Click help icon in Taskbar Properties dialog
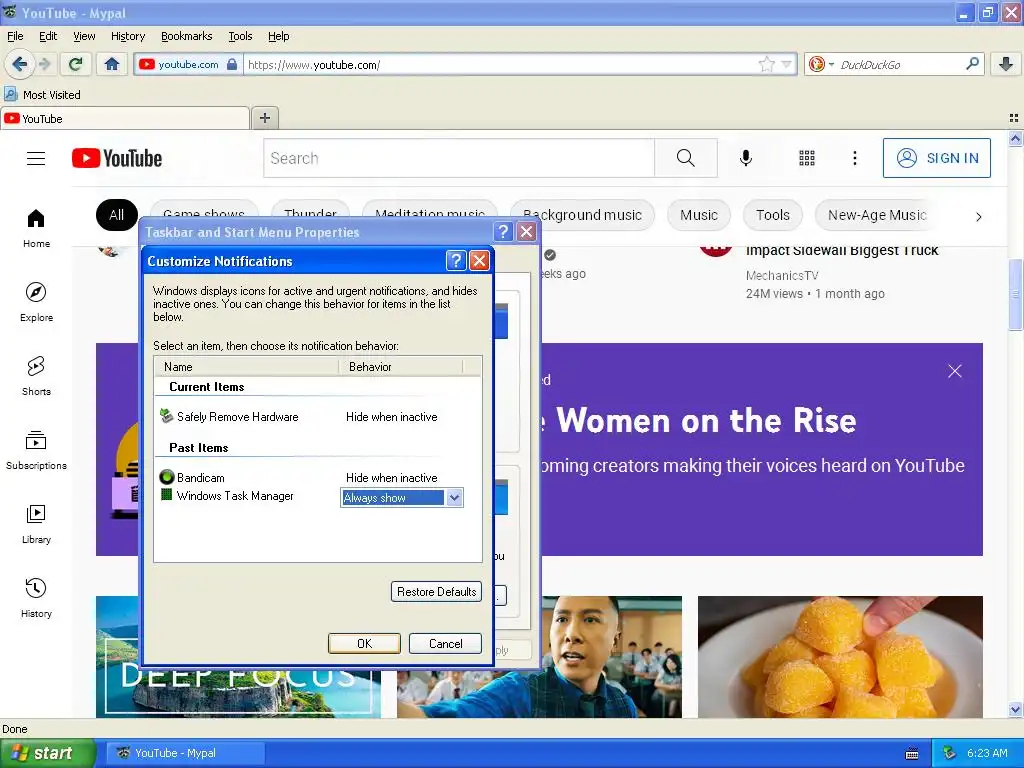Viewport: 1024px width, 768px height. 503,232
